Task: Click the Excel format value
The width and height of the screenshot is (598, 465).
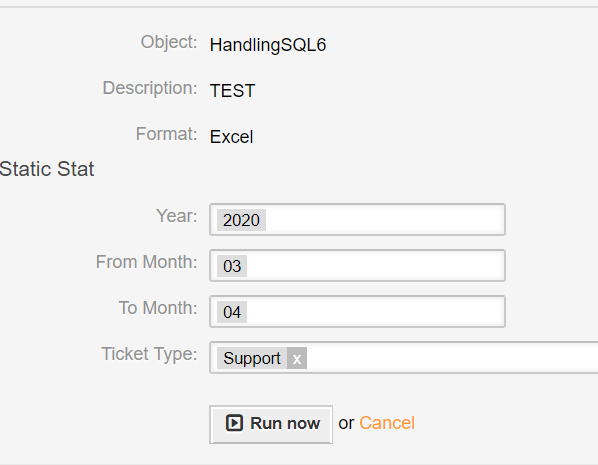Action: click(x=231, y=137)
